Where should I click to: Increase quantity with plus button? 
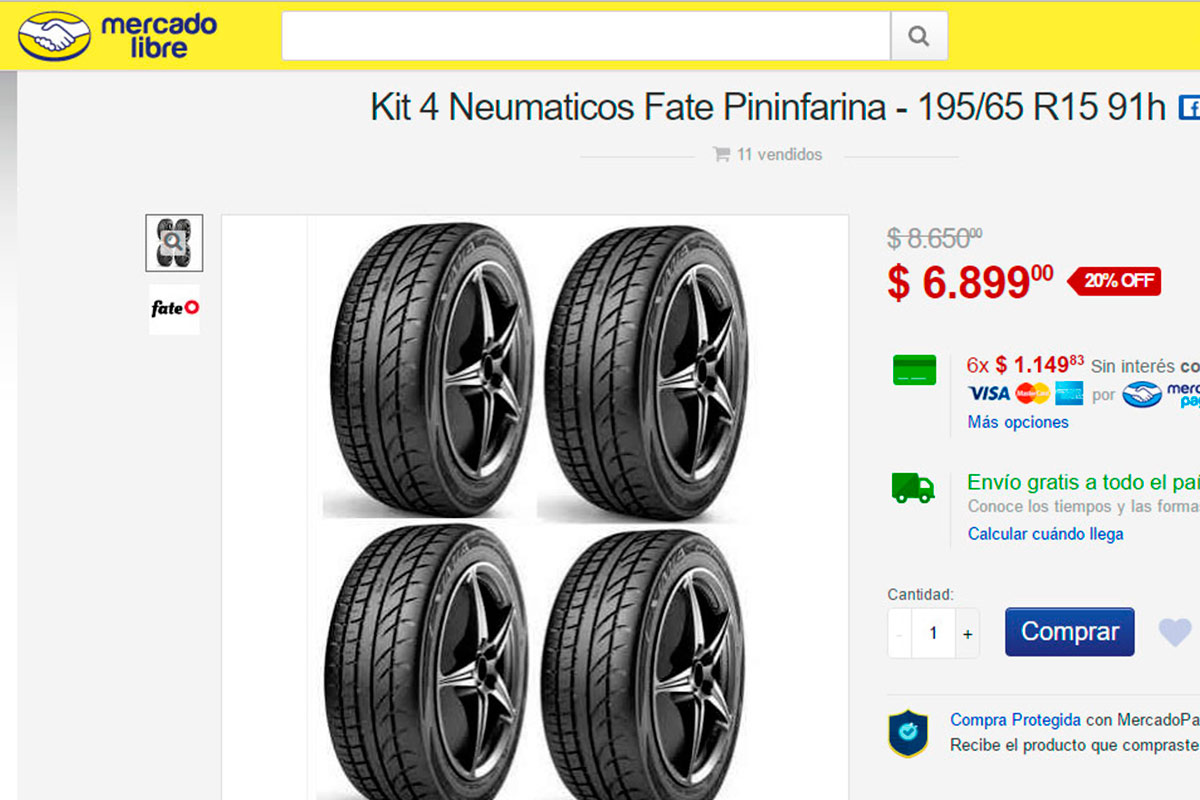967,634
